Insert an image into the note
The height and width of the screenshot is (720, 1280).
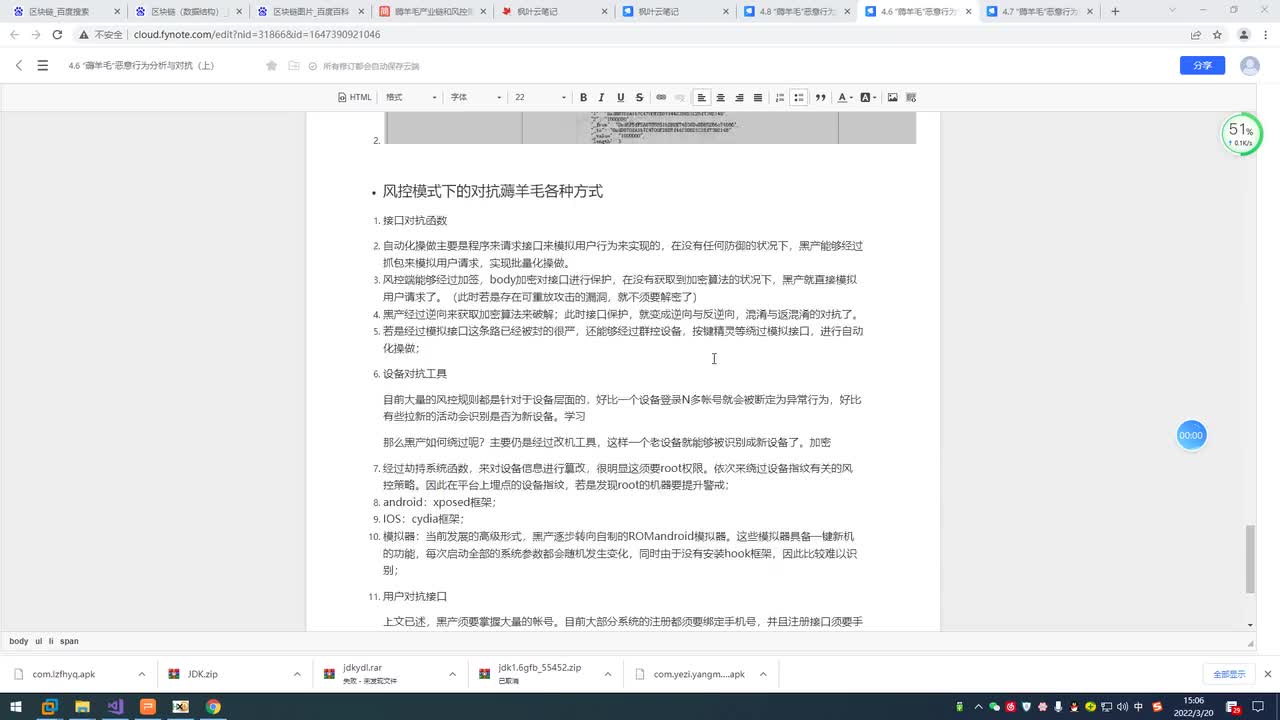(x=892, y=97)
